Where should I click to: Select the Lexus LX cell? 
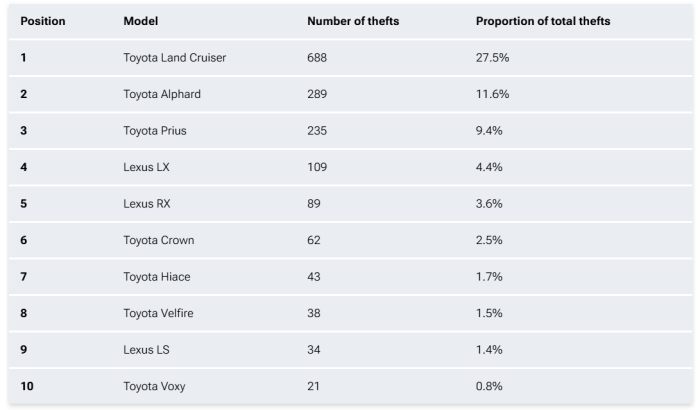click(x=146, y=166)
